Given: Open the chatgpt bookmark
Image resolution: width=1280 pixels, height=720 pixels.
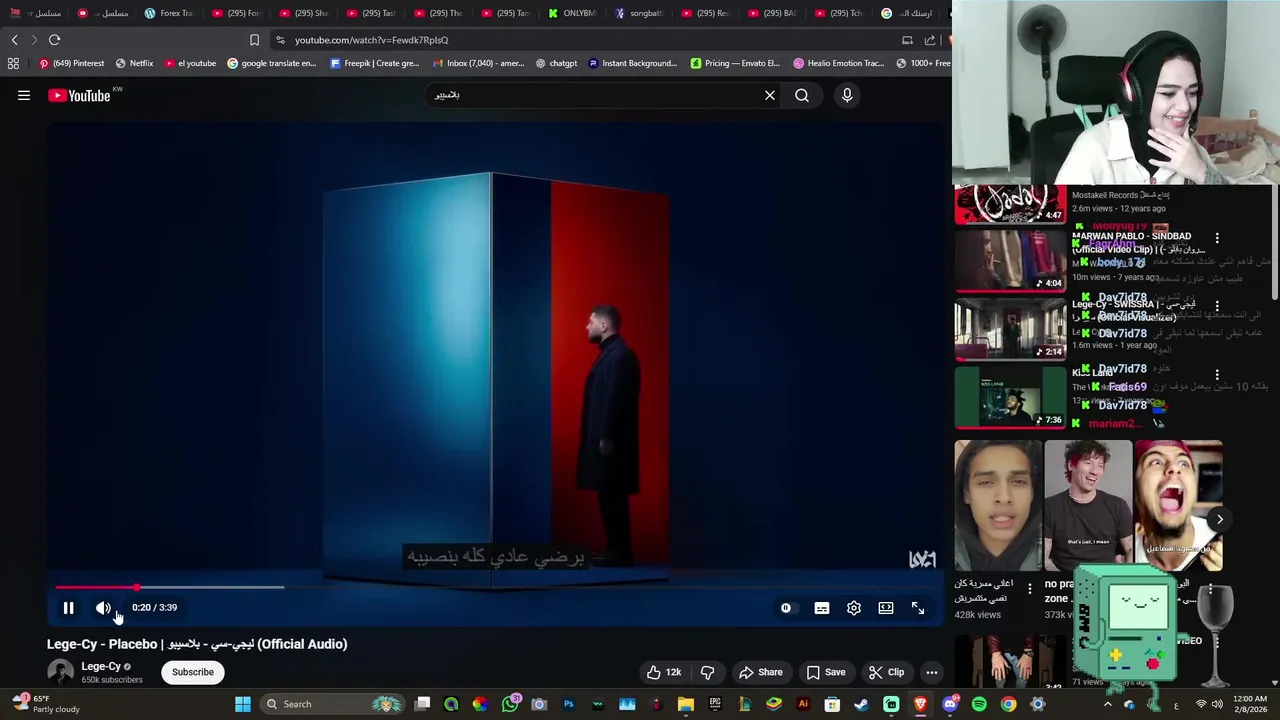Looking at the screenshot, I should click(556, 63).
